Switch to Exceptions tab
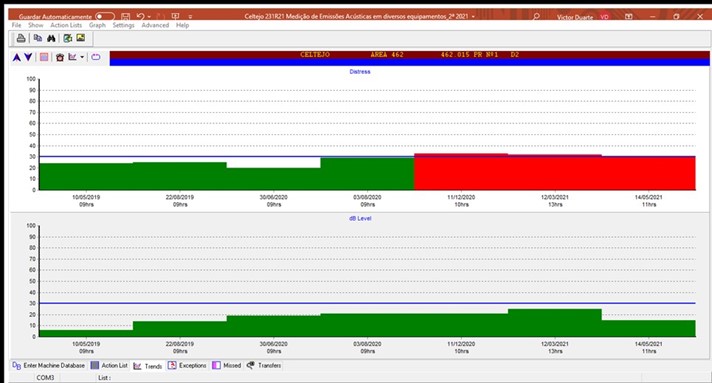The width and height of the screenshot is (712, 383). (x=187, y=365)
